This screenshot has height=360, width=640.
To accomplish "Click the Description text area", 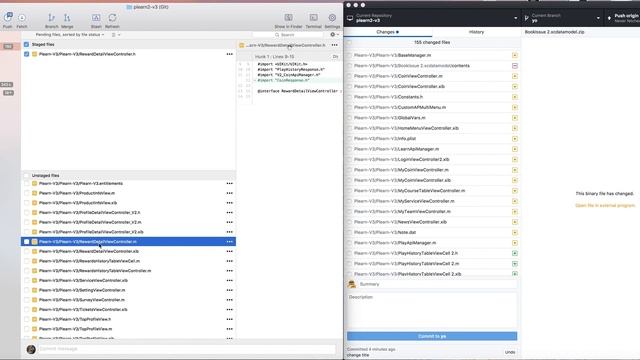I will coord(432,311).
